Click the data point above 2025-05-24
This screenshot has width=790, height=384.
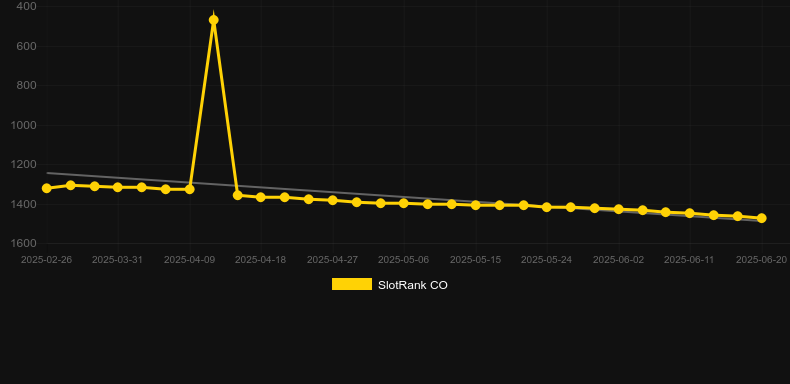(547, 207)
